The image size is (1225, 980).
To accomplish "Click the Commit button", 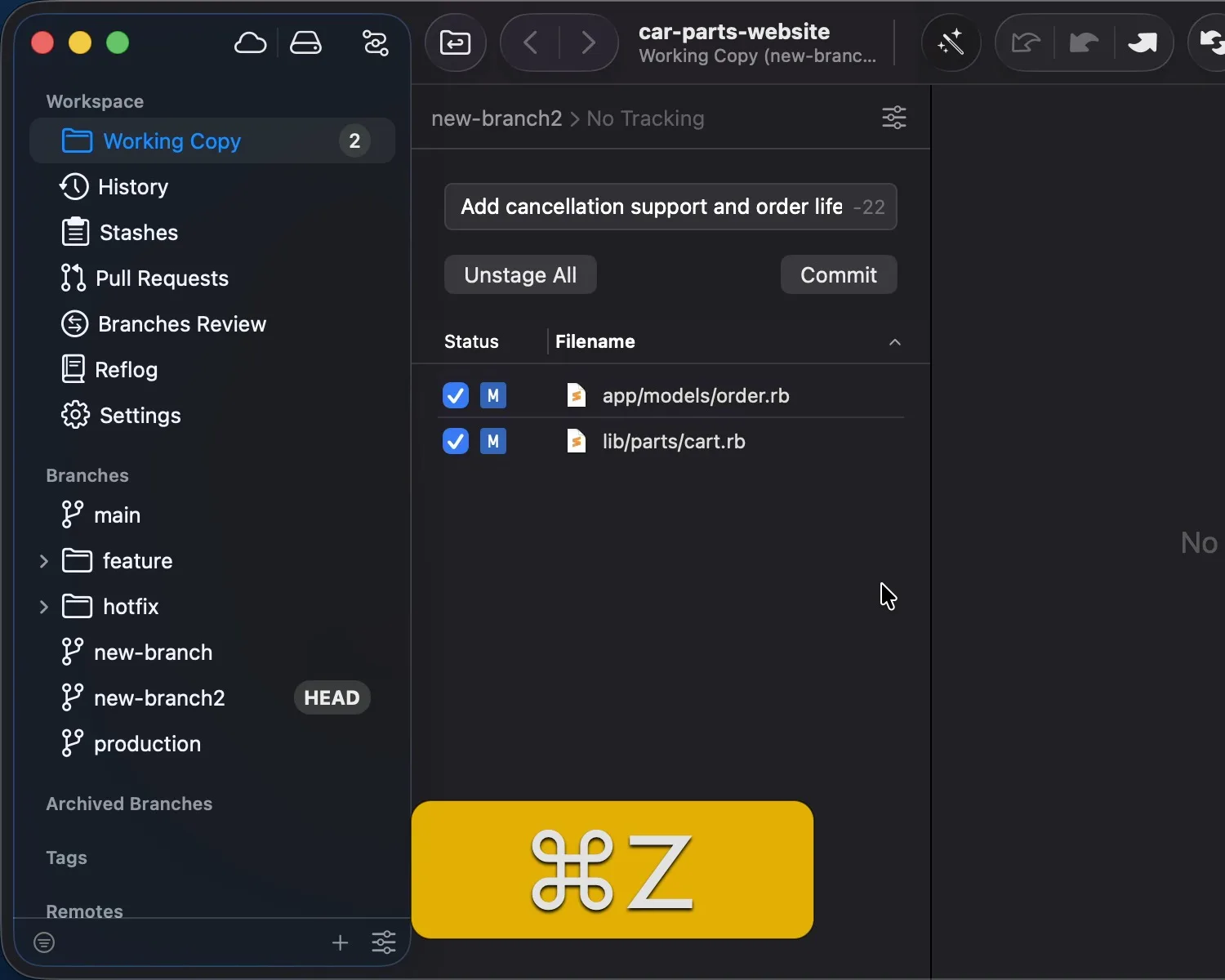I will point(839,274).
